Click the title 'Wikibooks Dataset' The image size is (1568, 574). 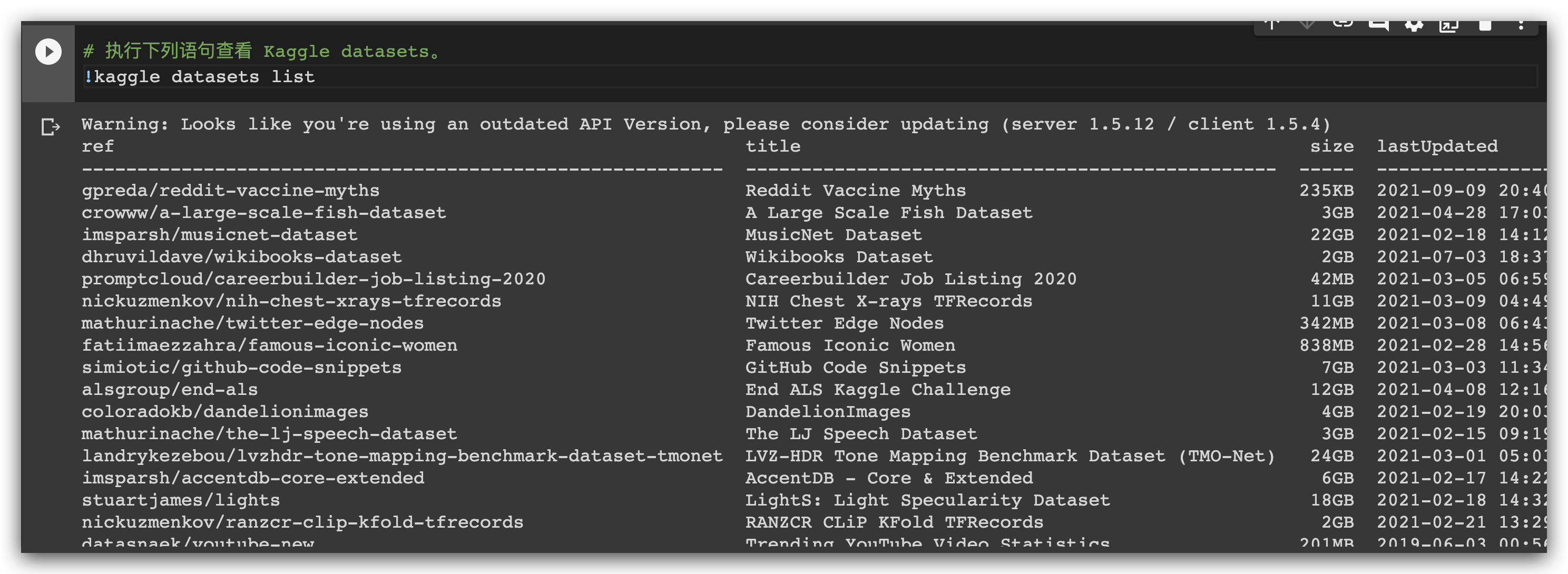click(839, 257)
